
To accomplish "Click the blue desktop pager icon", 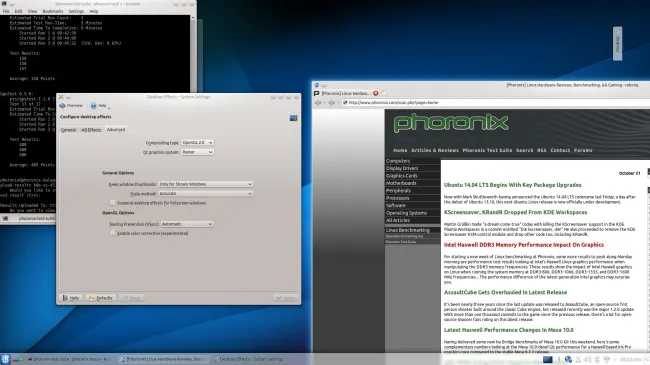I will coord(548,359).
